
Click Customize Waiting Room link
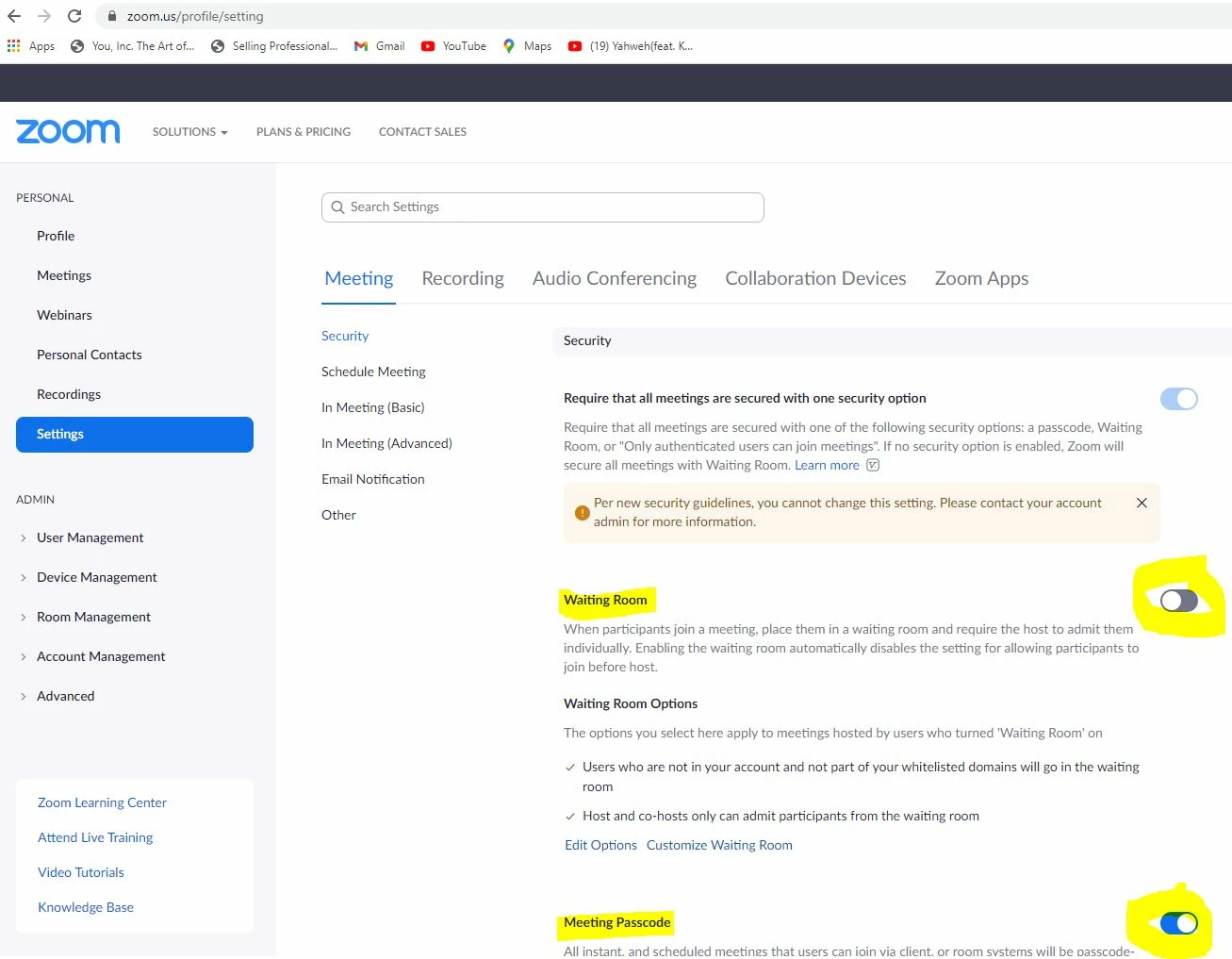click(x=719, y=845)
